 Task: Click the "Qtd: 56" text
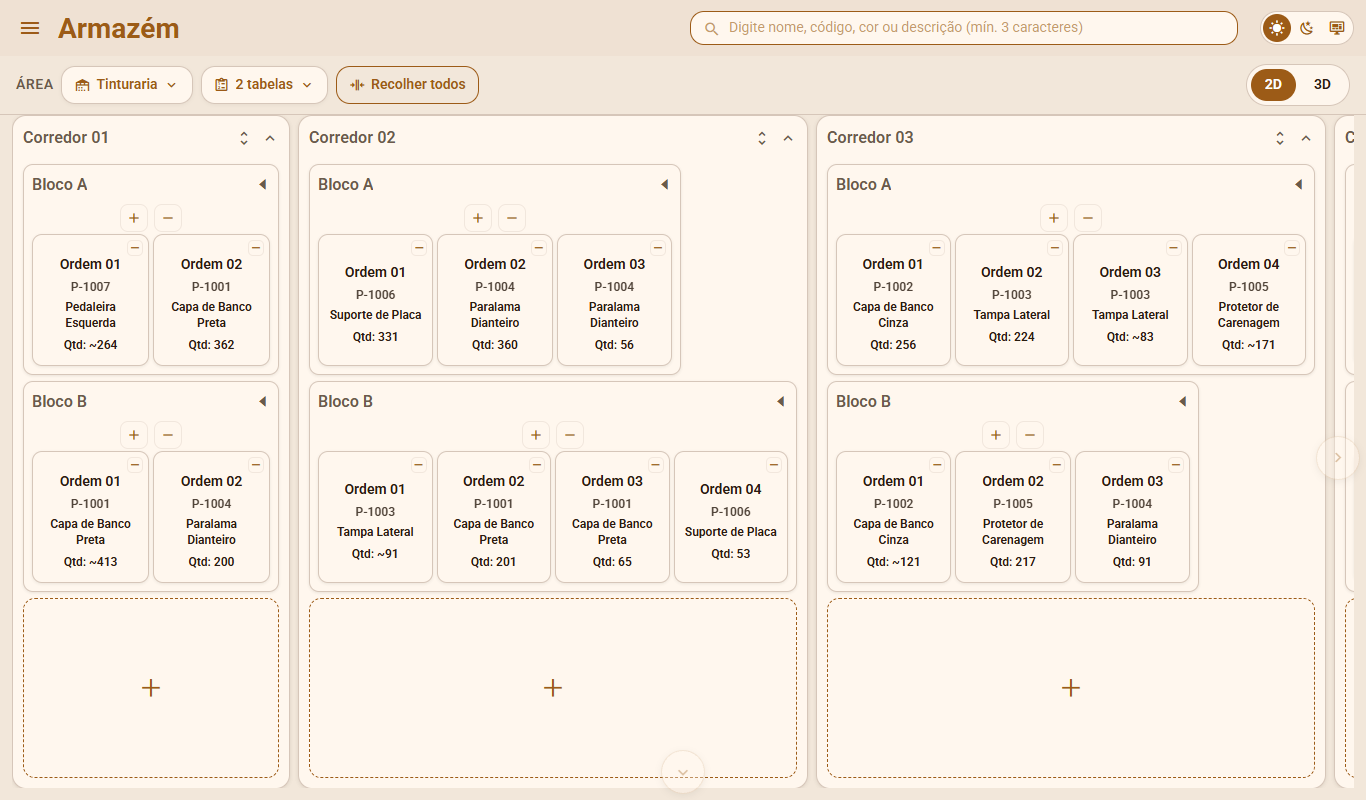pos(614,345)
